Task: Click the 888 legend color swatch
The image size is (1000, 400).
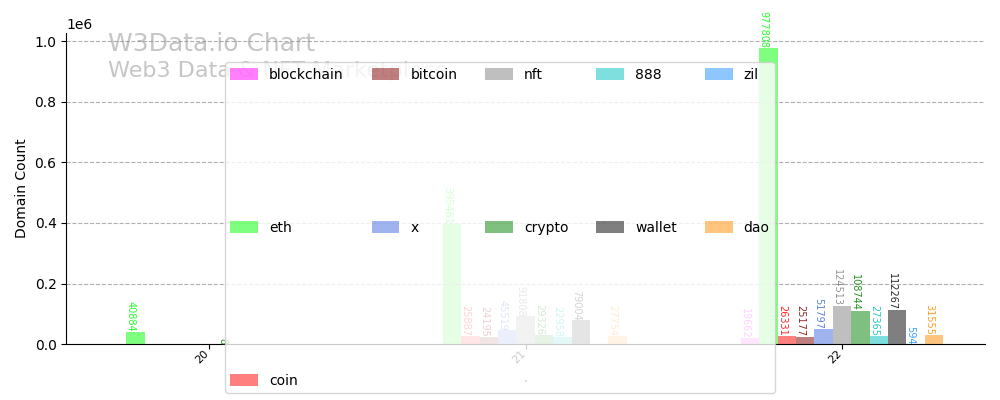Action: [610, 74]
